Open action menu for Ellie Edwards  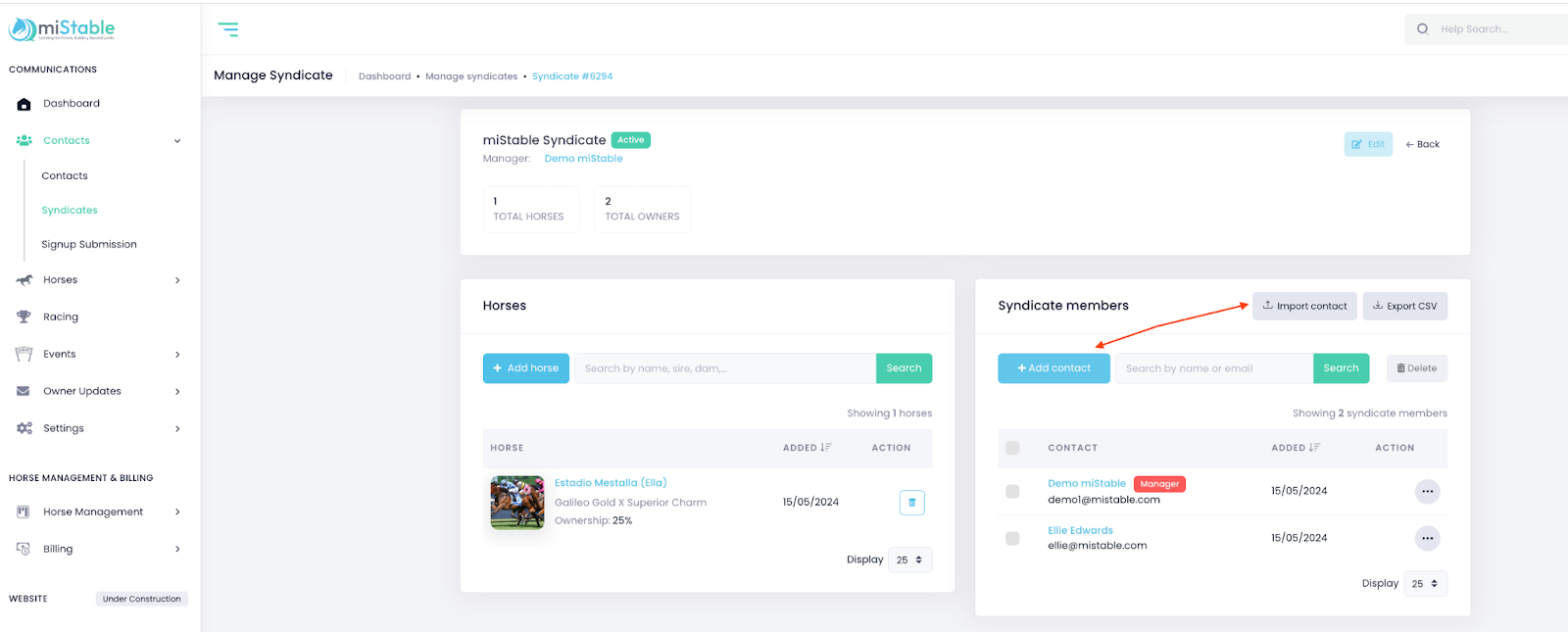(x=1427, y=538)
